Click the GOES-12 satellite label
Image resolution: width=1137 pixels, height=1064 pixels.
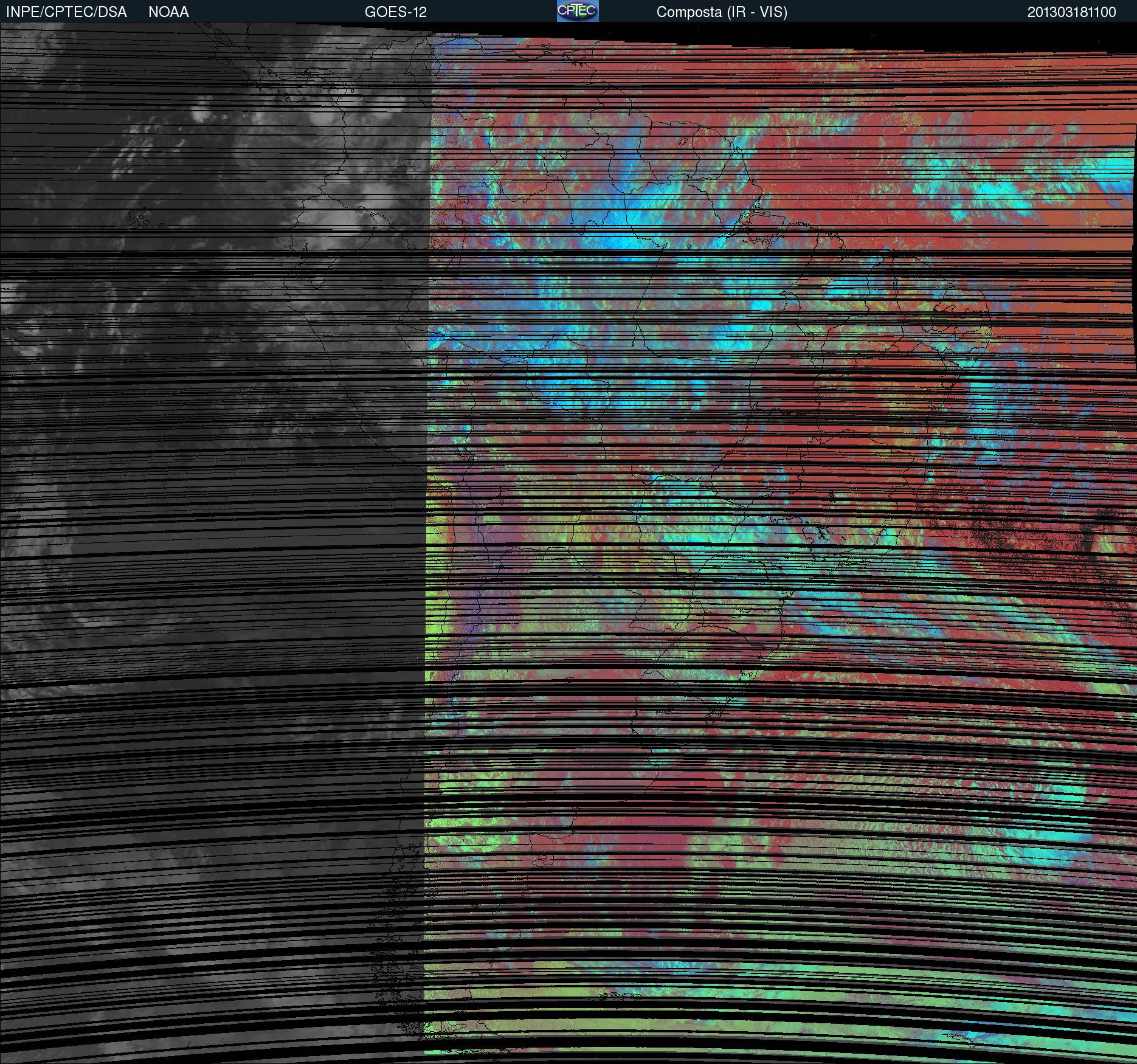click(396, 12)
